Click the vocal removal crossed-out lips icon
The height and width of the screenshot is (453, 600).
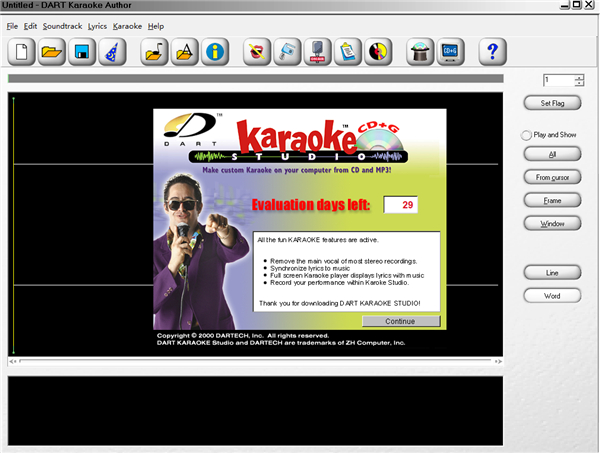pyautogui.click(x=257, y=52)
